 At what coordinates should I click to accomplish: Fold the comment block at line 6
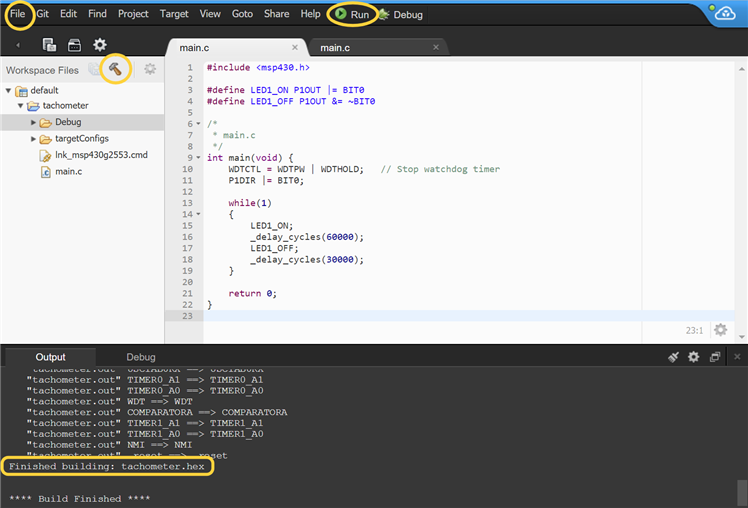coord(197,124)
